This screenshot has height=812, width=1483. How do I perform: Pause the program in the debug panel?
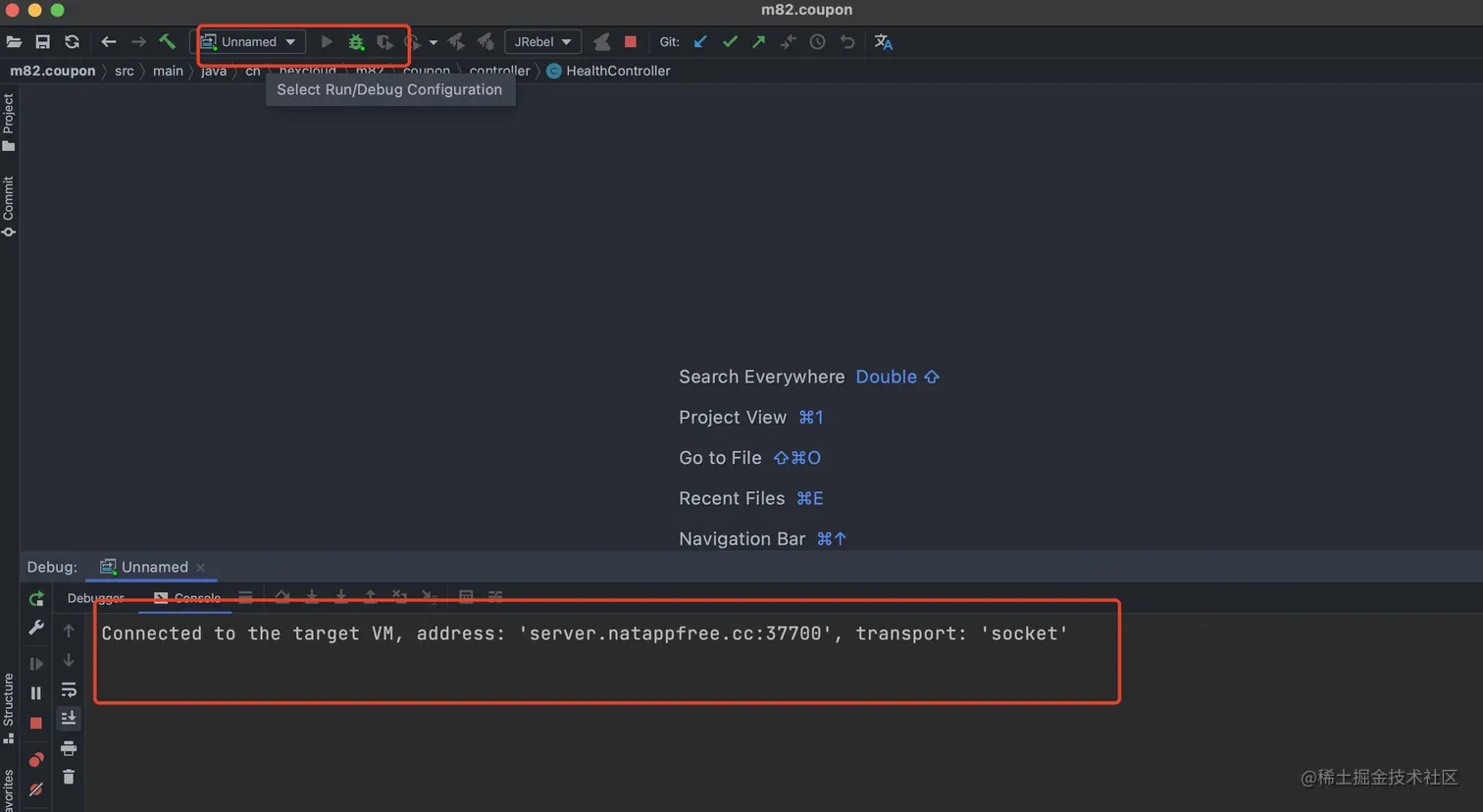36,693
